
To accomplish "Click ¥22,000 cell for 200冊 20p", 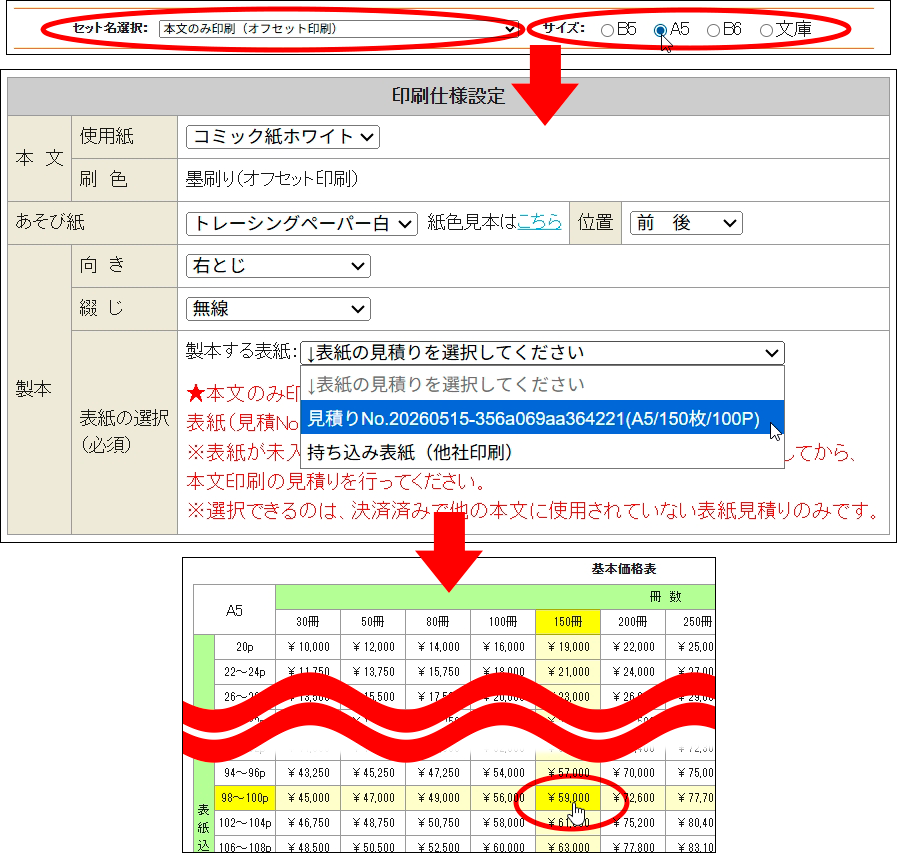I will point(633,646).
